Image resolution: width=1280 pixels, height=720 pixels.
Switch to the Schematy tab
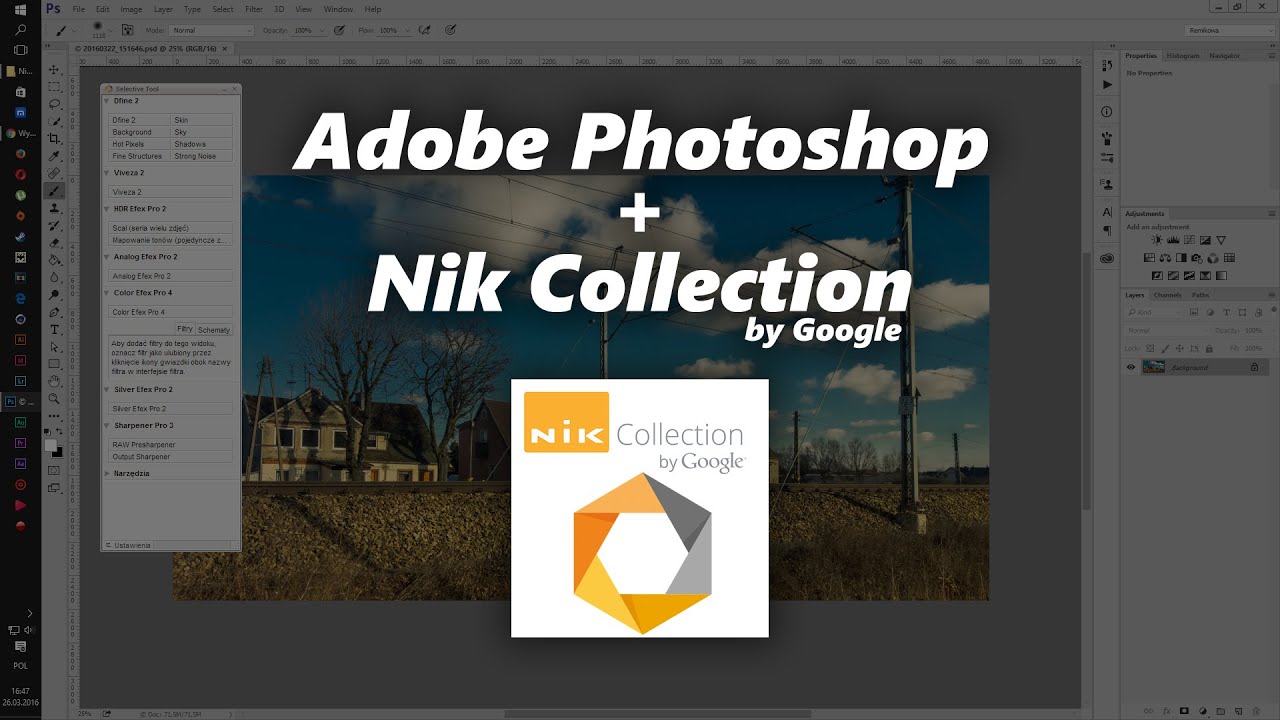pyautogui.click(x=214, y=329)
